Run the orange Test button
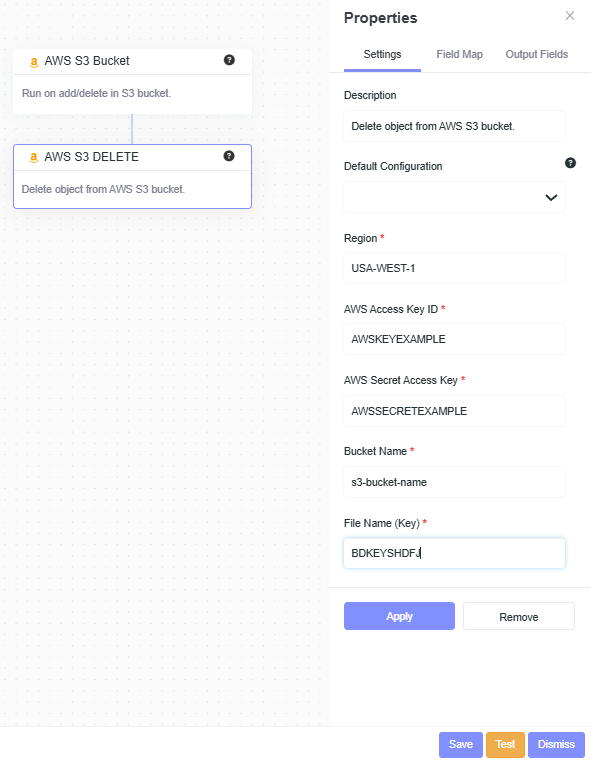Viewport: 591px width, 761px height. coord(505,744)
